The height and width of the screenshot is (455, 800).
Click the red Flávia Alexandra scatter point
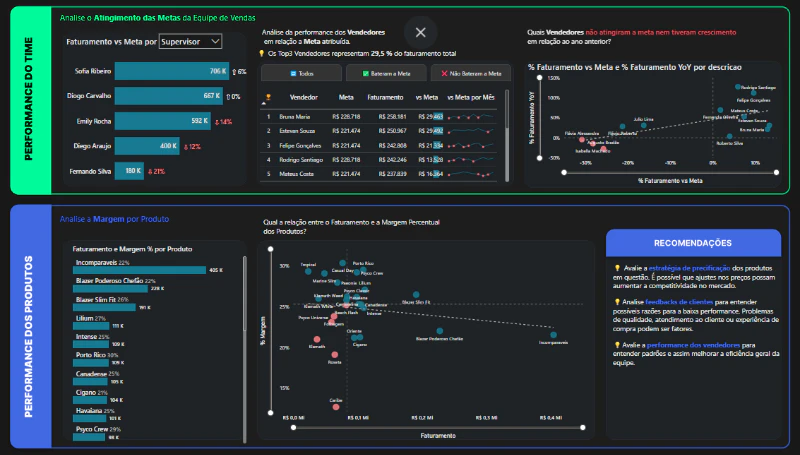[582, 139]
